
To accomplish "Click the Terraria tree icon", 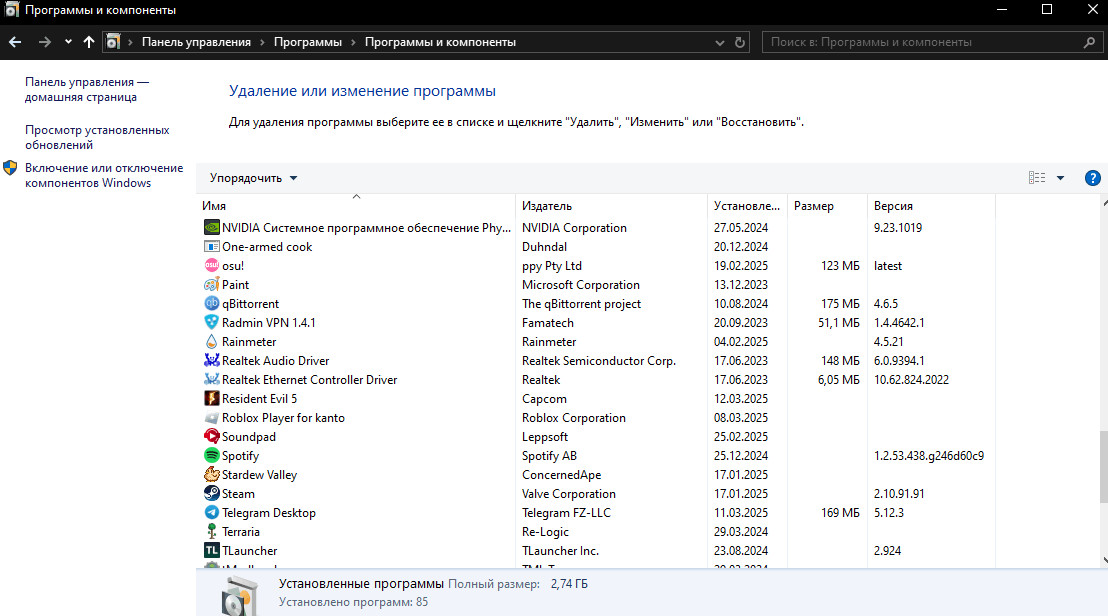I will click(211, 531).
